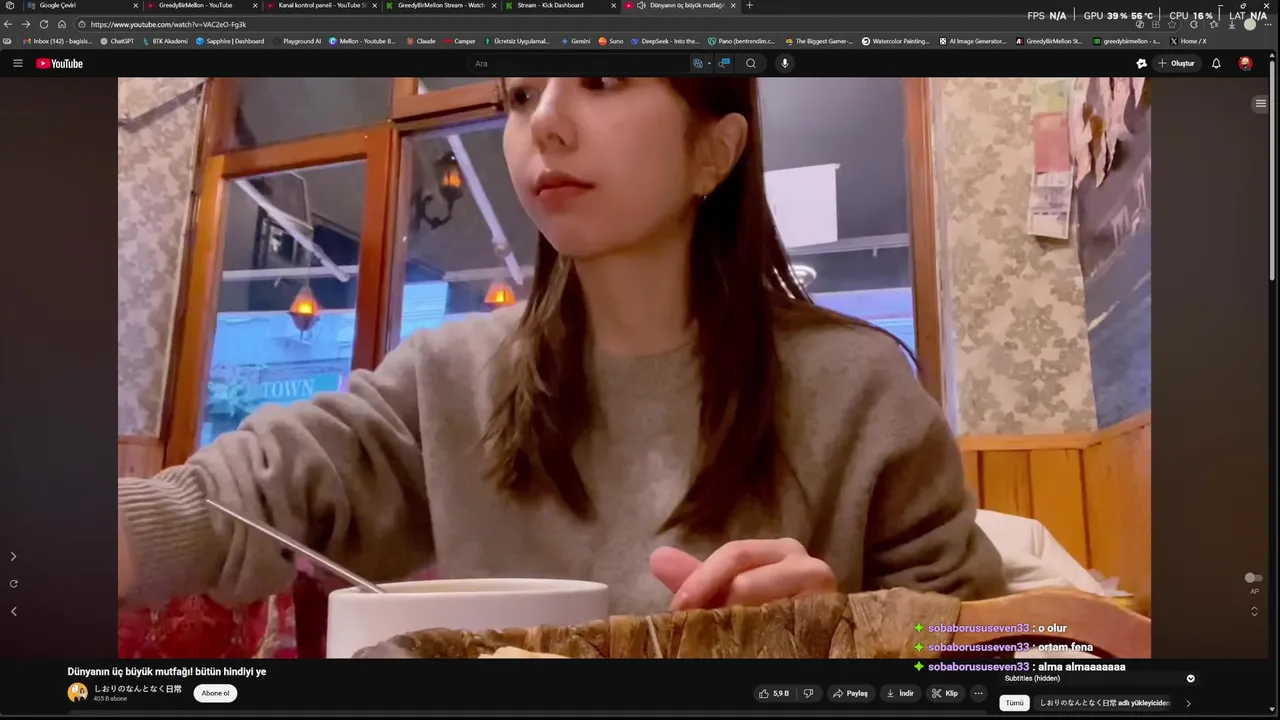Open the ChatGPT bookmark

click(x=117, y=41)
